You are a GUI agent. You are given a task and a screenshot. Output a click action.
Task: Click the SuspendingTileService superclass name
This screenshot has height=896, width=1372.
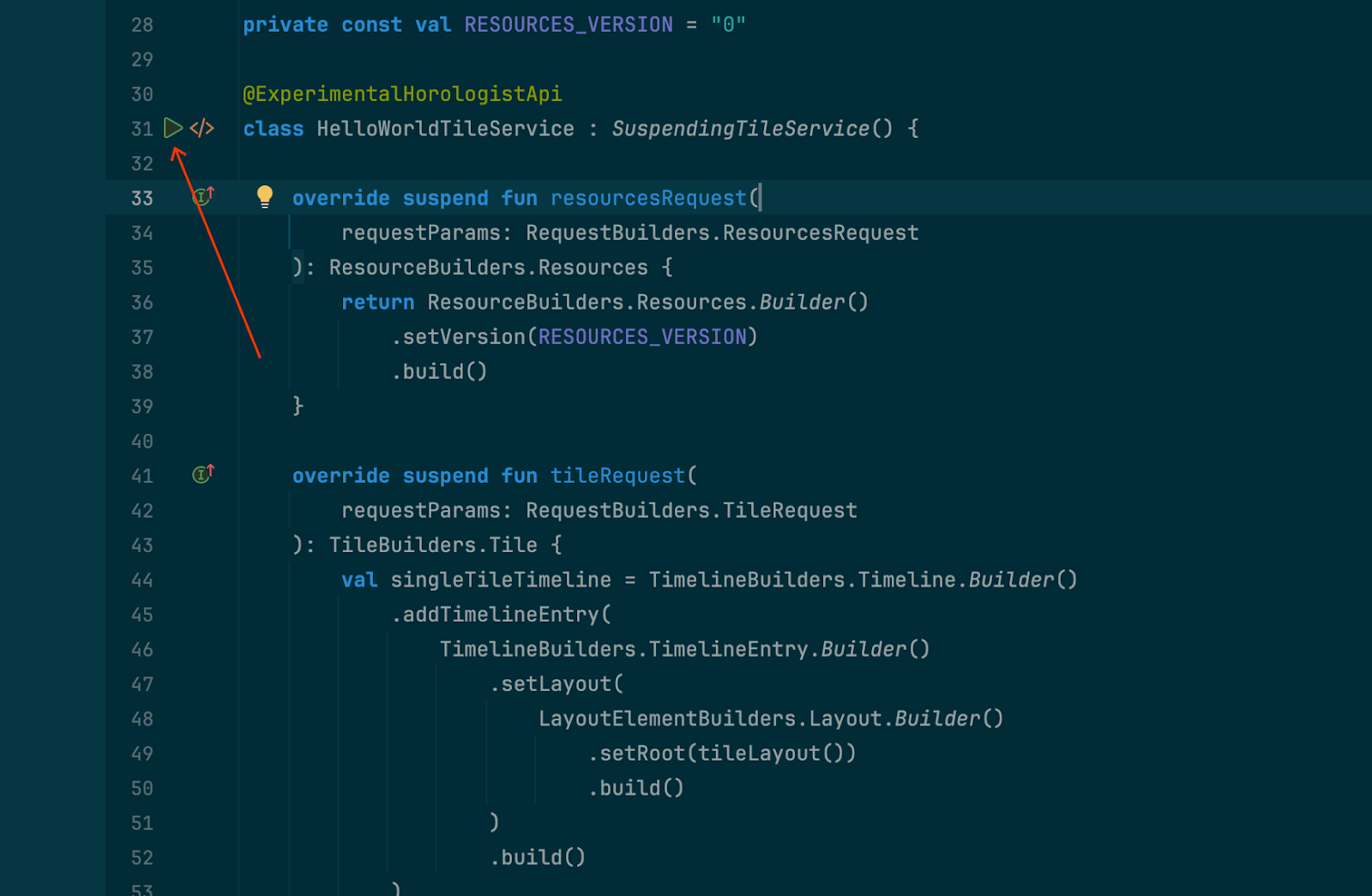click(741, 129)
